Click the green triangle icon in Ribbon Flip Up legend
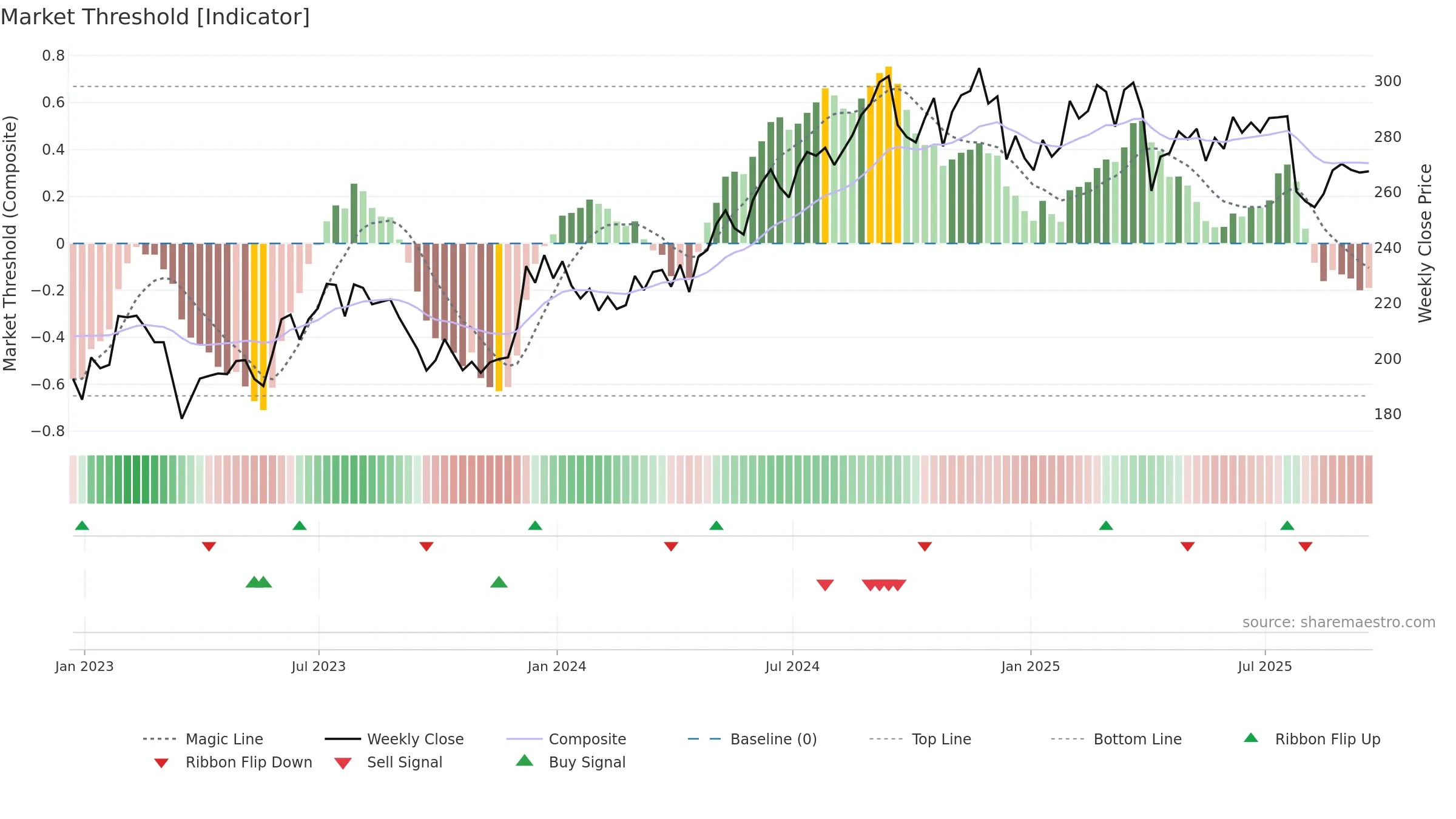The image size is (1456, 819). point(1251,738)
